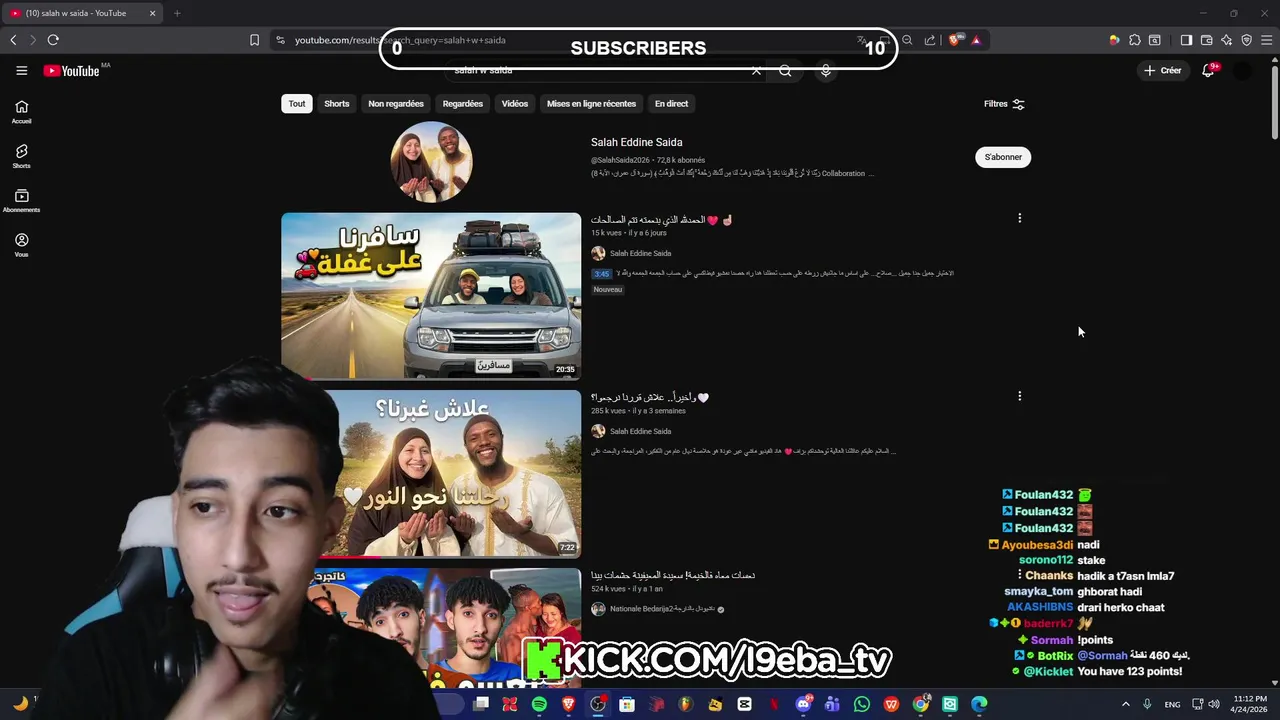The image size is (1280, 720).
Task: Open WhatsApp from the taskbar
Action: coord(862,704)
